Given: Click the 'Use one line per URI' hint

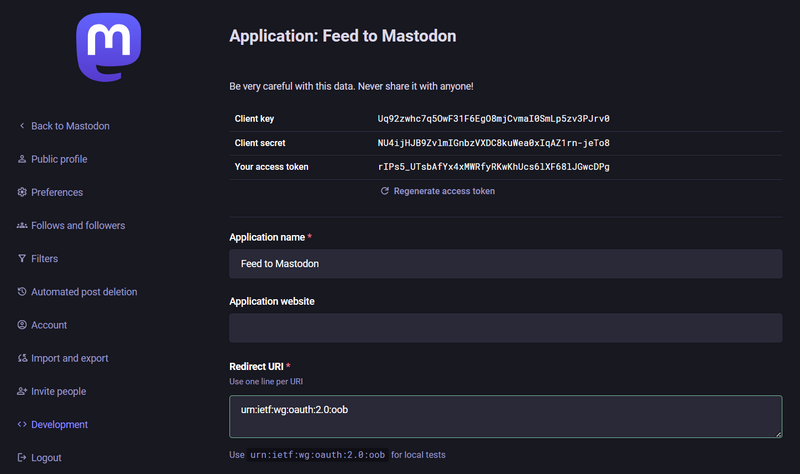Looking at the screenshot, I should 266,381.
